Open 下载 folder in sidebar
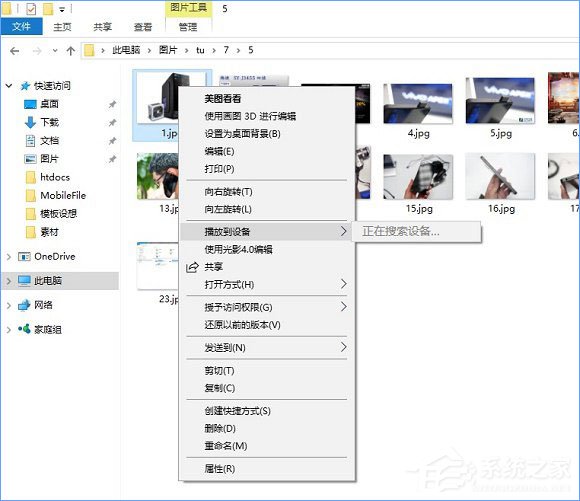Image resolution: width=580 pixels, height=501 pixels. (x=50, y=122)
